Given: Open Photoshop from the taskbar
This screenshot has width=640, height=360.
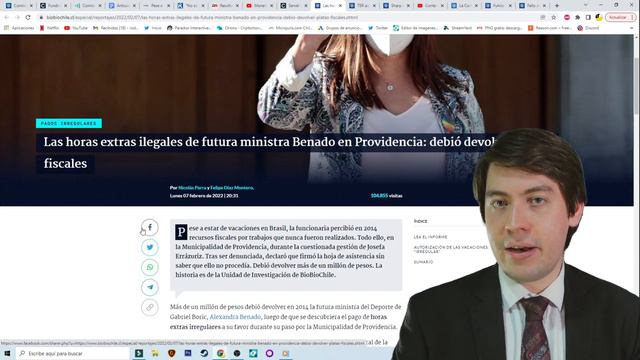Looking at the screenshot, I should 188,353.
